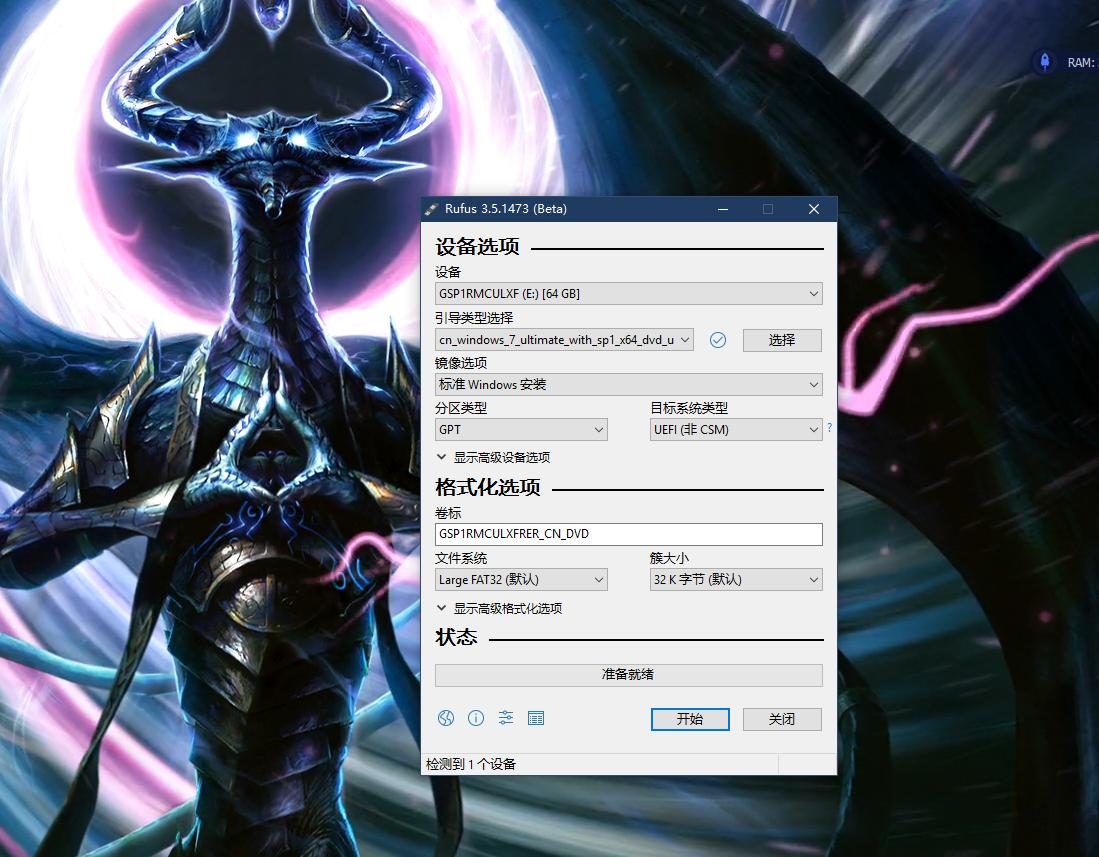
Task: Open the device dropdown GSP1RMCULXF (E:)
Action: pos(629,294)
